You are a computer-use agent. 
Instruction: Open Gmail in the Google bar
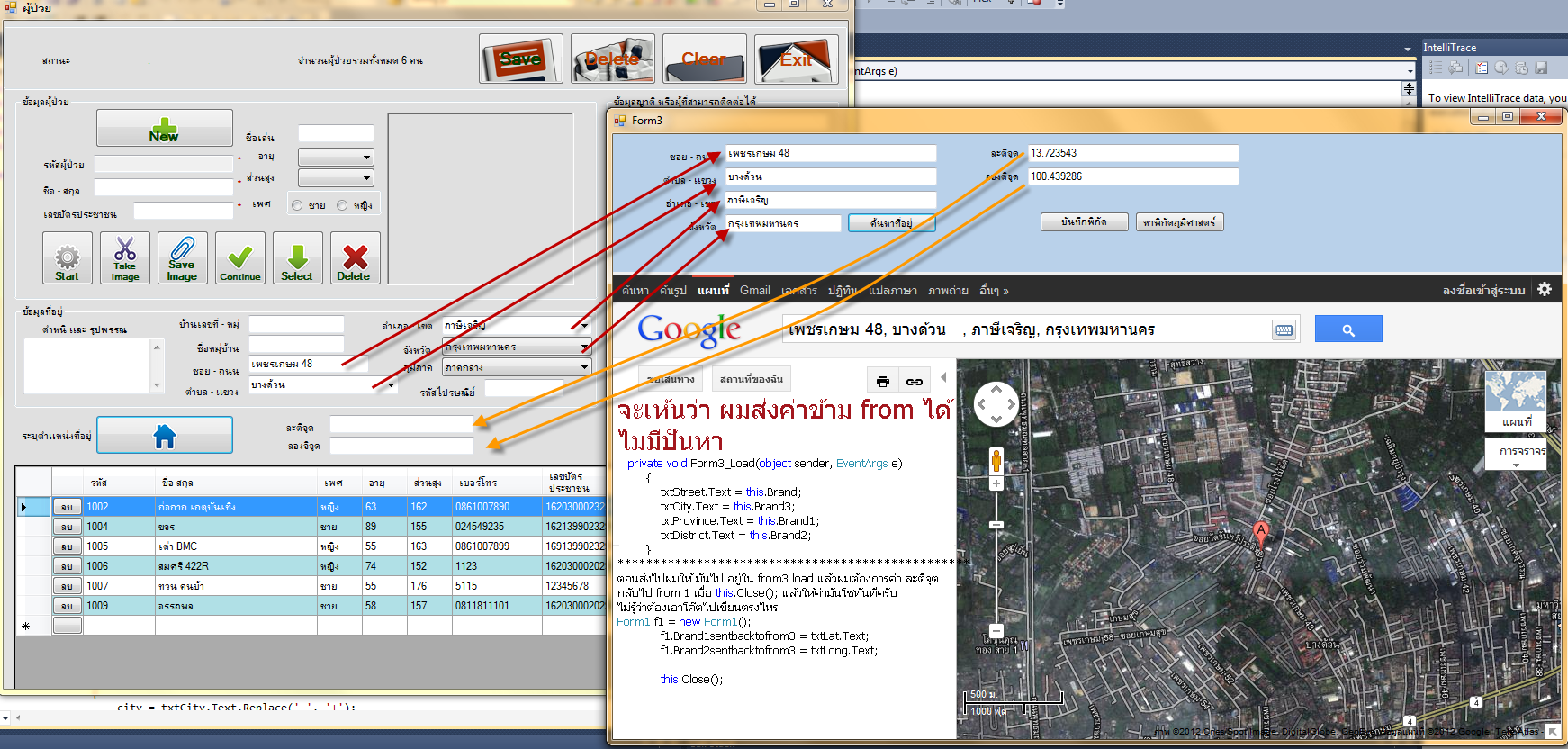coord(754,291)
